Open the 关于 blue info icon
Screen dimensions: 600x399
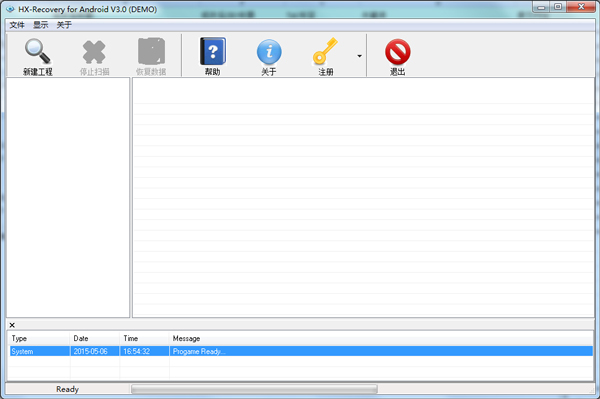point(269,52)
